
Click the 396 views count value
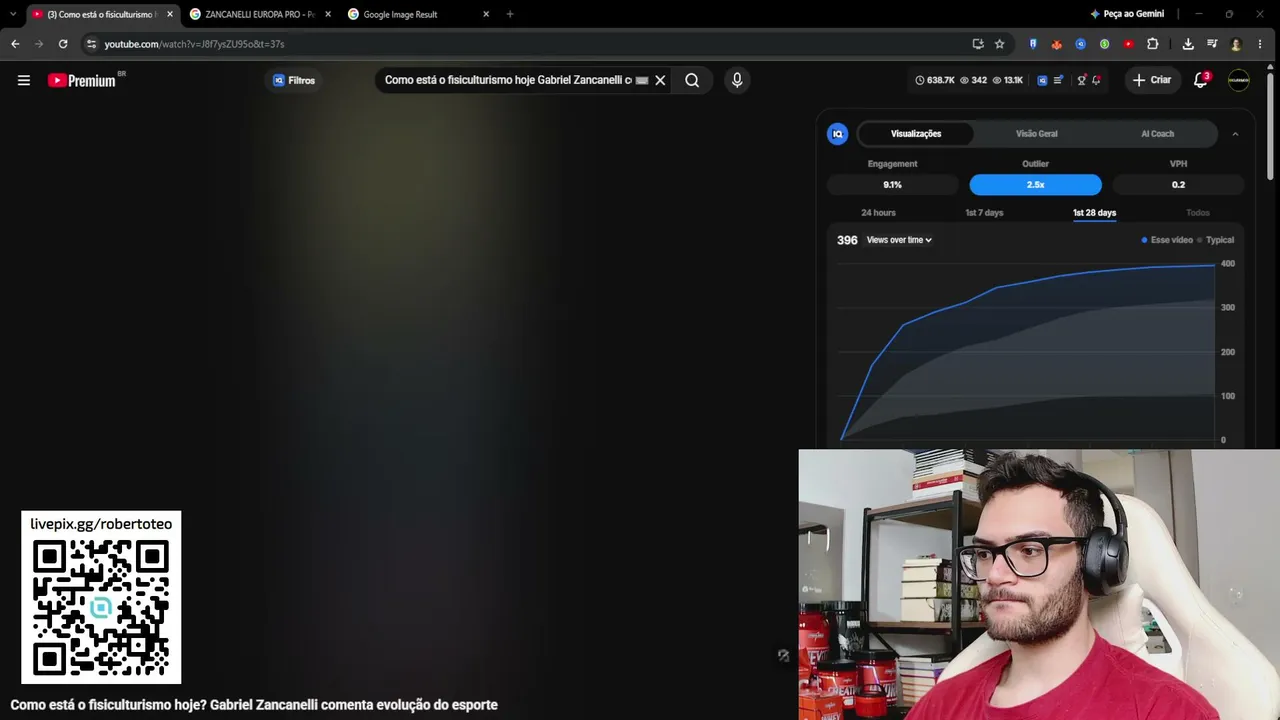[847, 240]
